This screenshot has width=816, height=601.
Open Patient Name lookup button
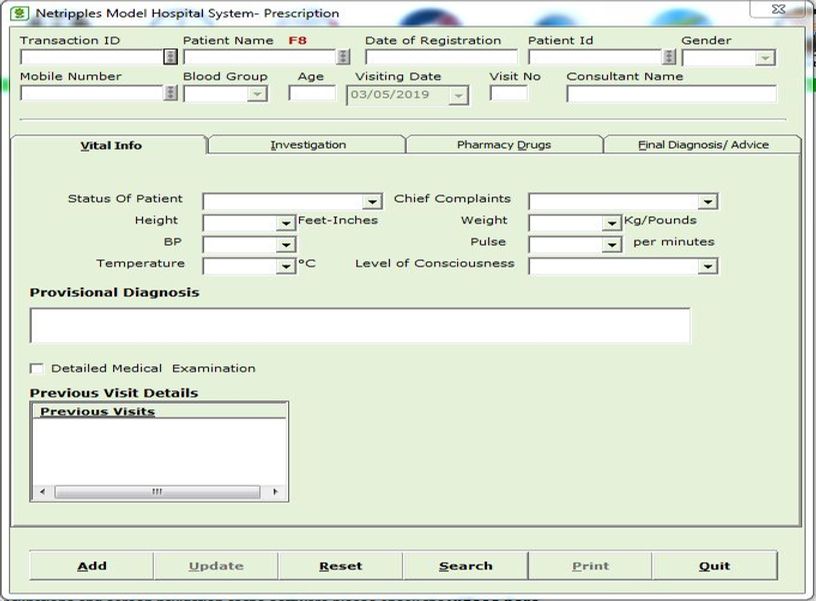point(342,56)
